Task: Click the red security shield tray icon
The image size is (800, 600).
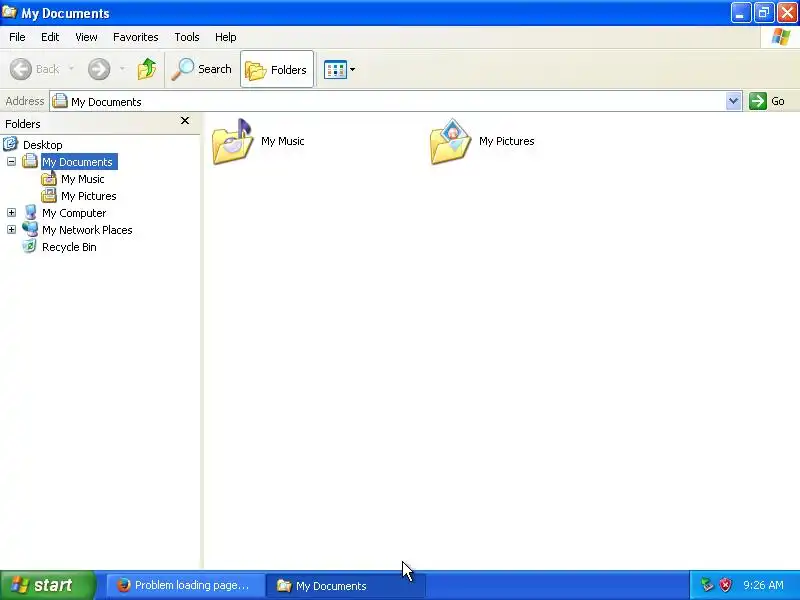Action: tap(725, 585)
